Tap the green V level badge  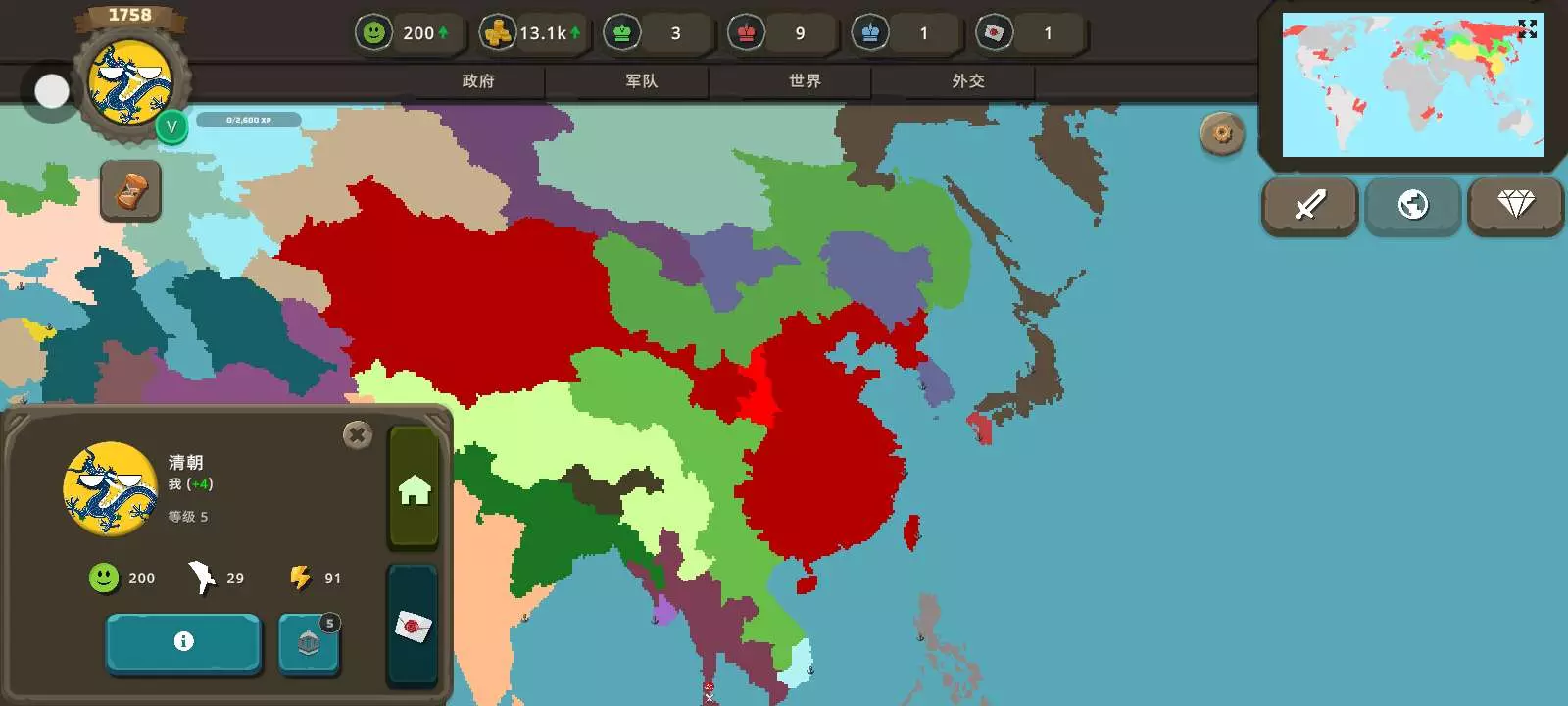coord(171,126)
